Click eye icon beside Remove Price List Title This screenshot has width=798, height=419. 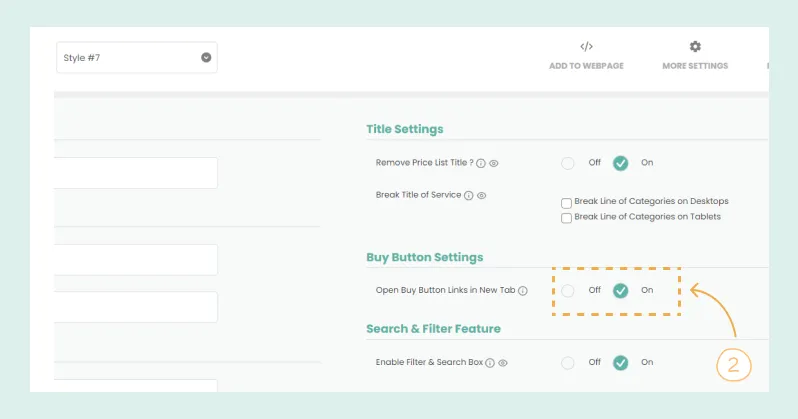point(494,163)
